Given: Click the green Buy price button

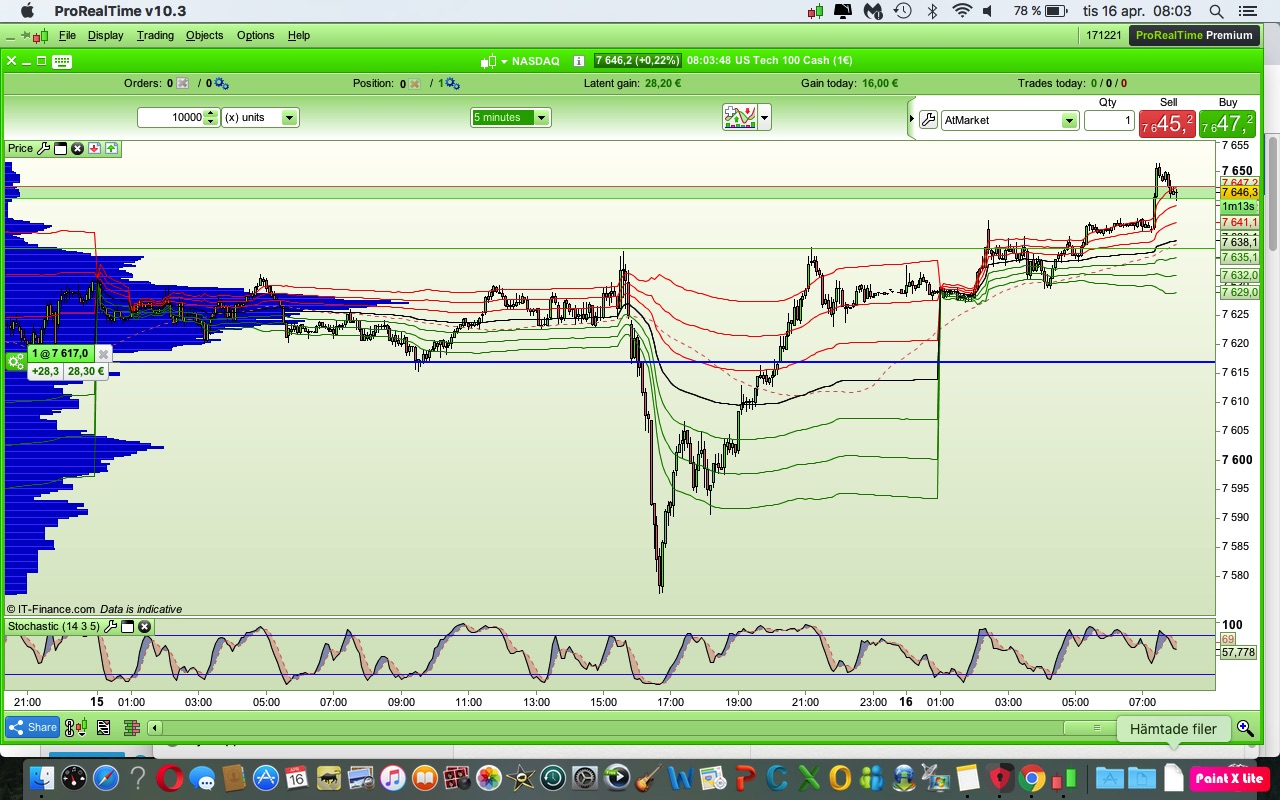Looking at the screenshot, I should click(1228, 124).
